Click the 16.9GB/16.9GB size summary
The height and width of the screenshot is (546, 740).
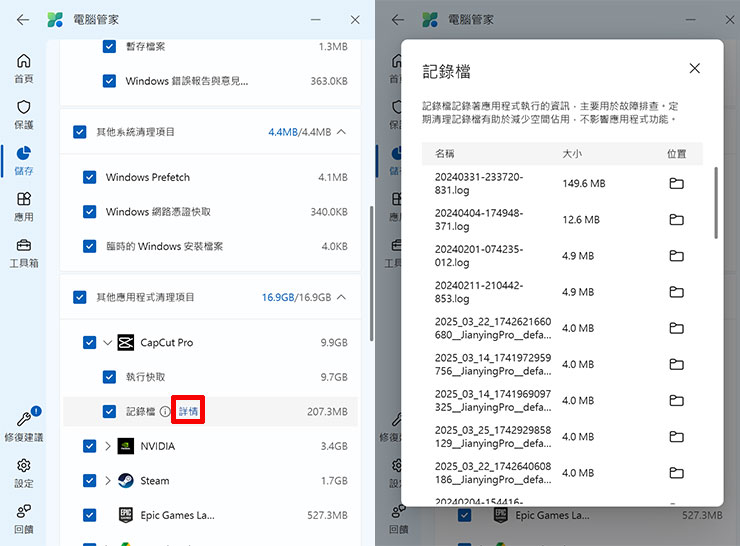296,297
